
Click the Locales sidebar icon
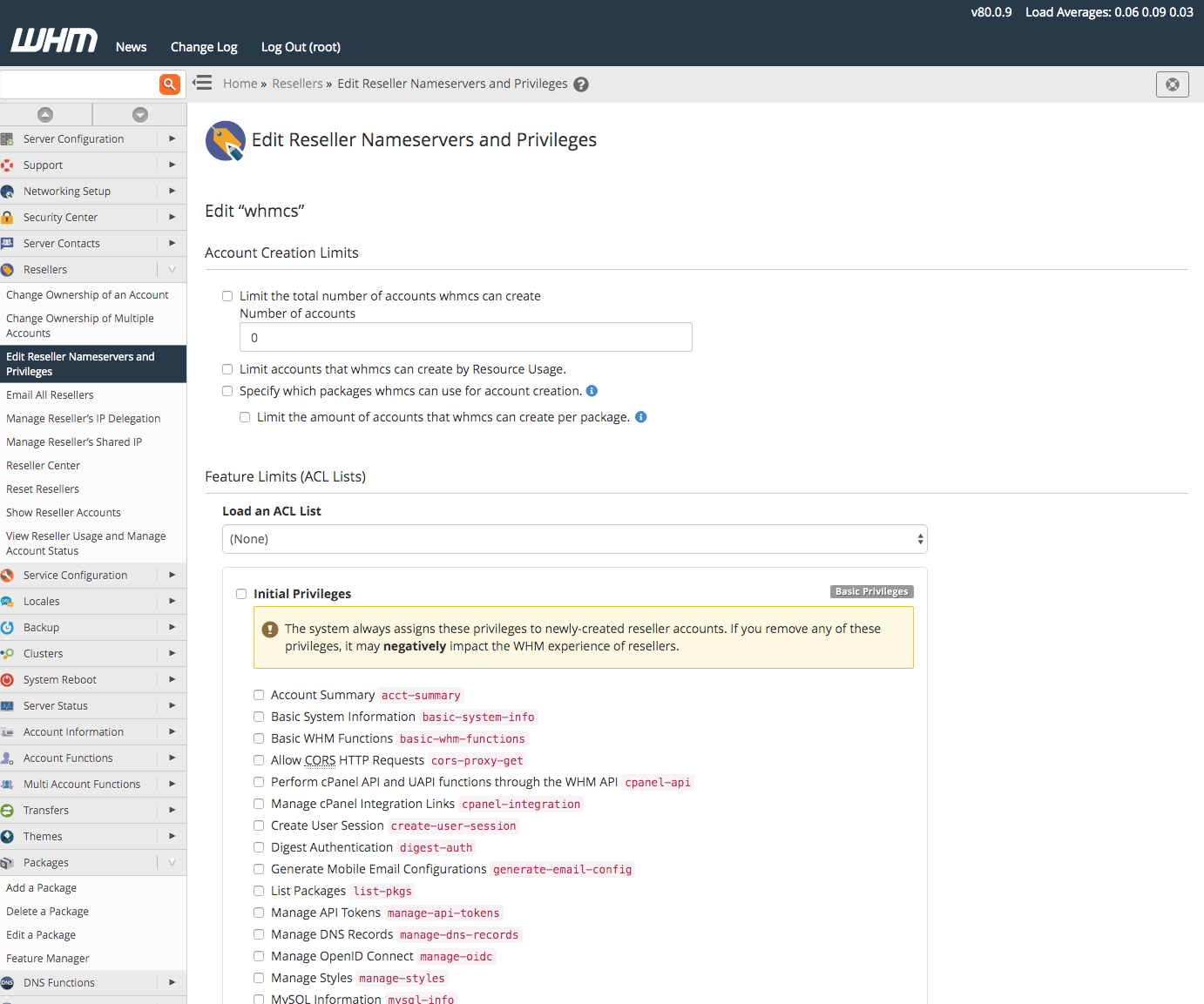pos(7,602)
